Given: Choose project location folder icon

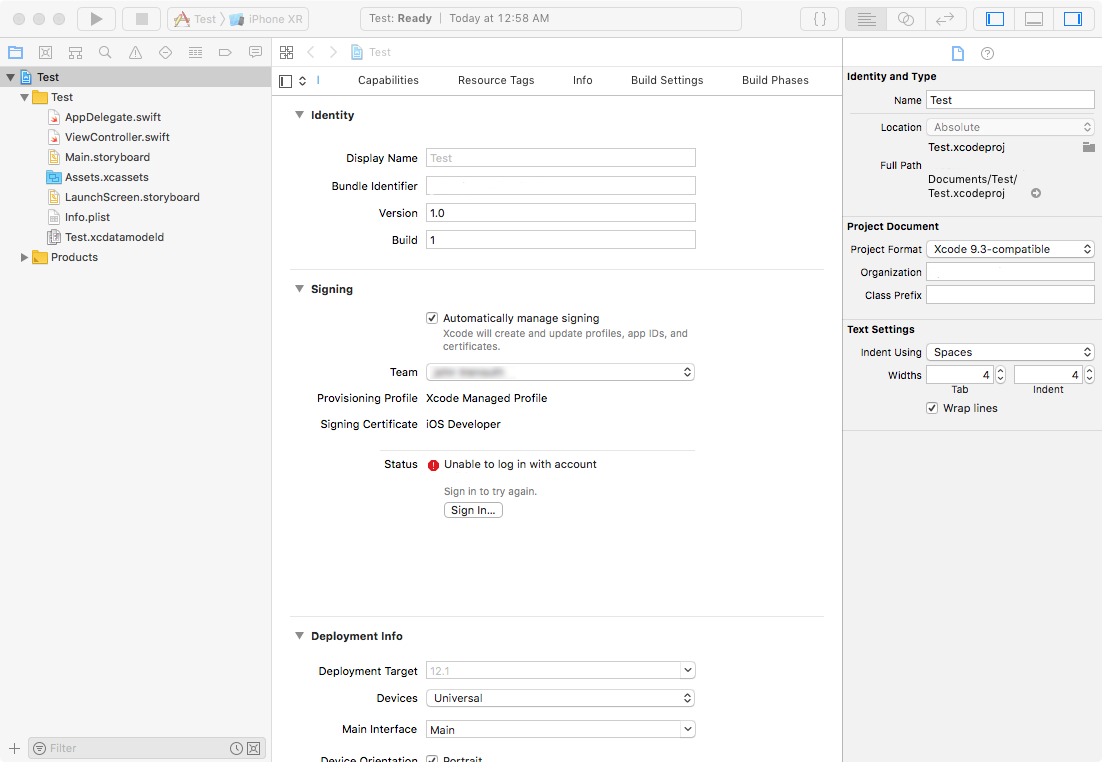Looking at the screenshot, I should 1088,147.
